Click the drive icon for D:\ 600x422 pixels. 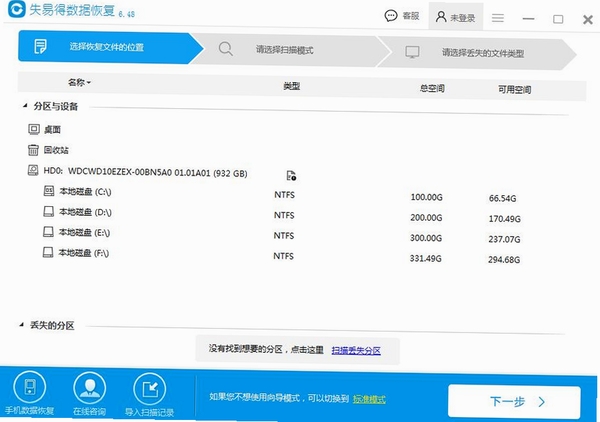pyautogui.click(x=49, y=211)
